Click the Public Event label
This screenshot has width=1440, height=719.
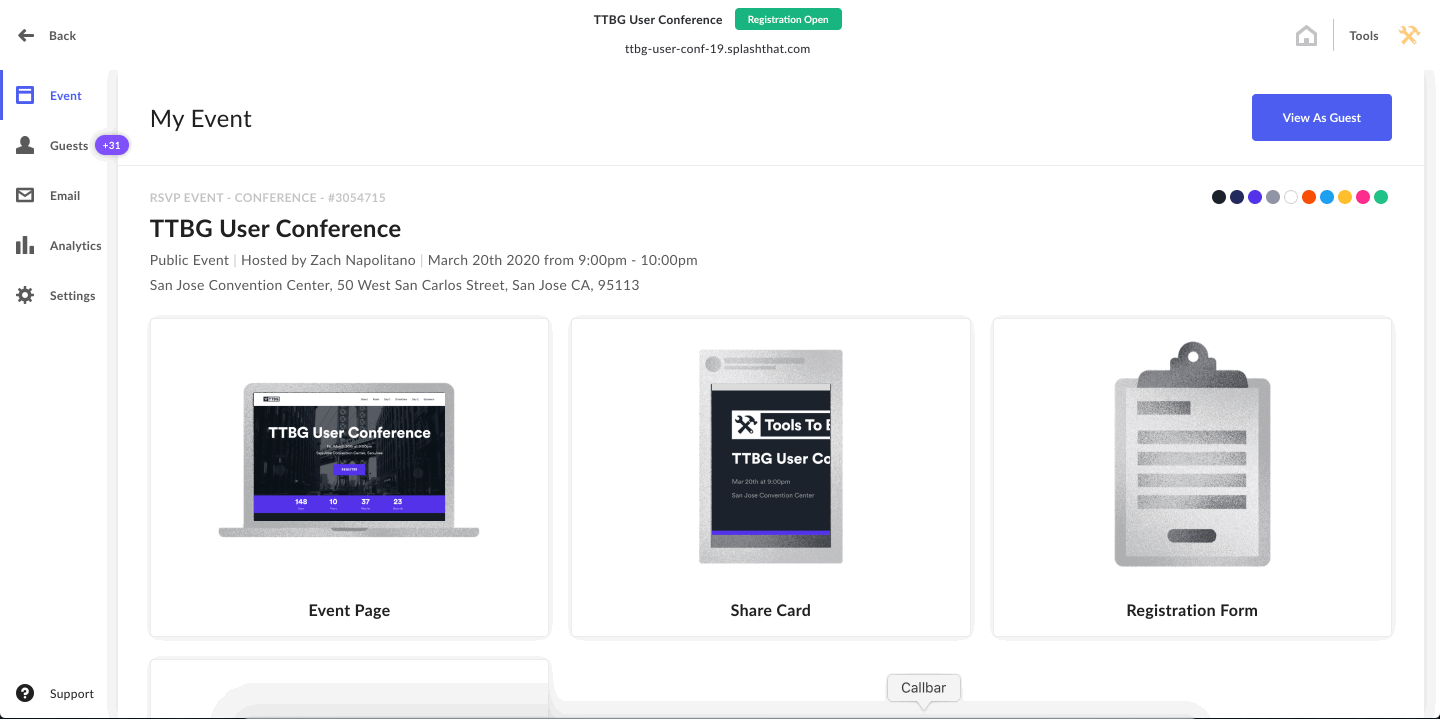click(189, 260)
